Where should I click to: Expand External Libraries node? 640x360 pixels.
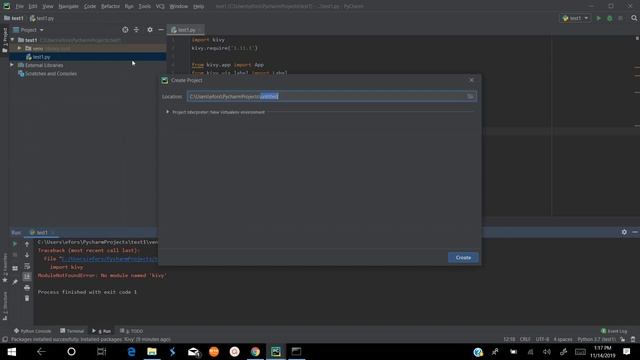point(12,65)
